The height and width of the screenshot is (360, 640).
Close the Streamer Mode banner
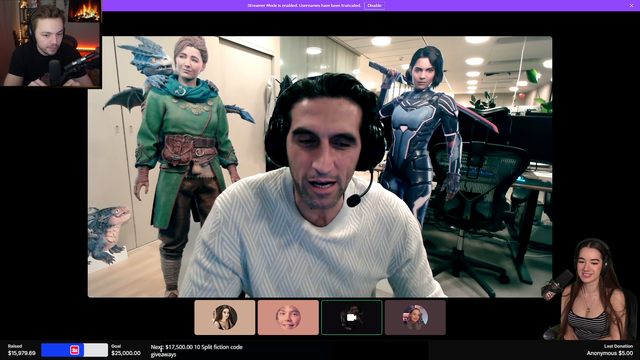click(x=631, y=5)
